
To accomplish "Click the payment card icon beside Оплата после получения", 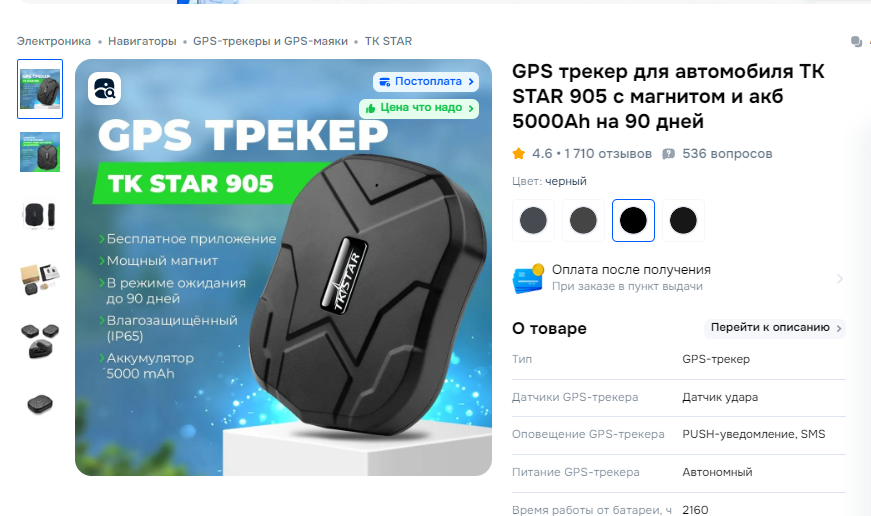I will click(528, 278).
